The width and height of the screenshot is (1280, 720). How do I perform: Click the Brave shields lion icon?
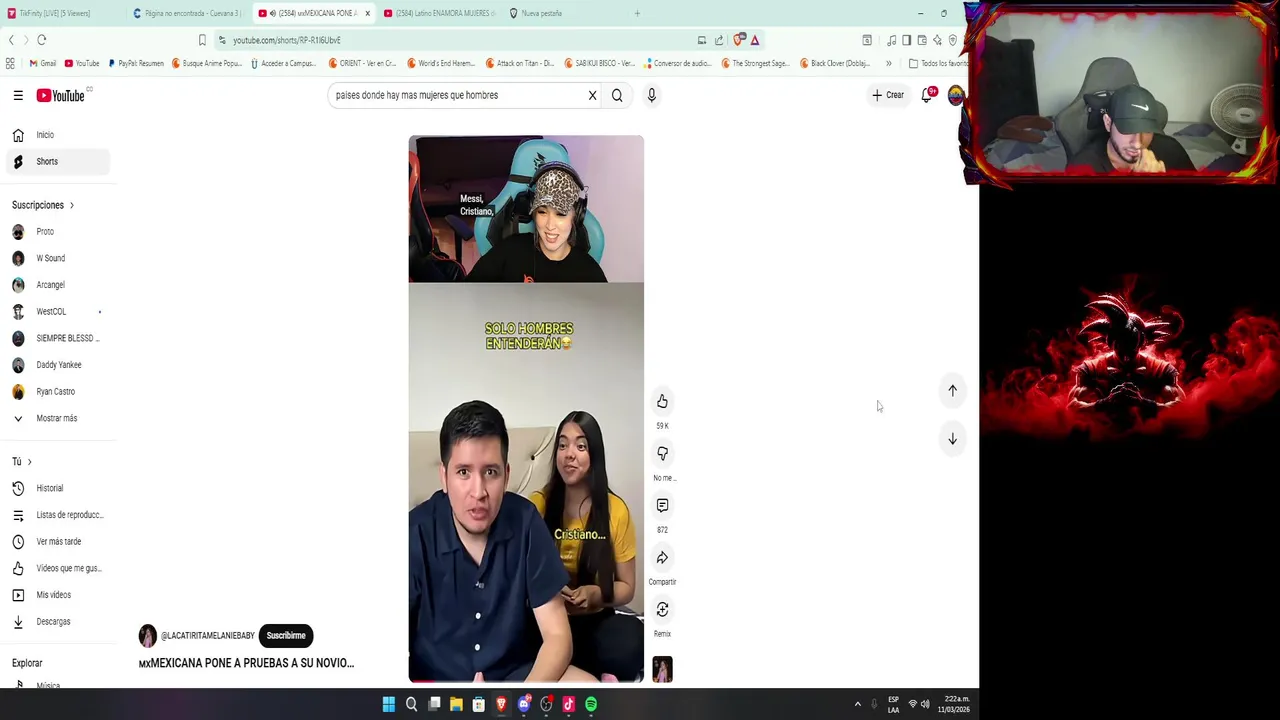pyautogui.click(x=739, y=40)
